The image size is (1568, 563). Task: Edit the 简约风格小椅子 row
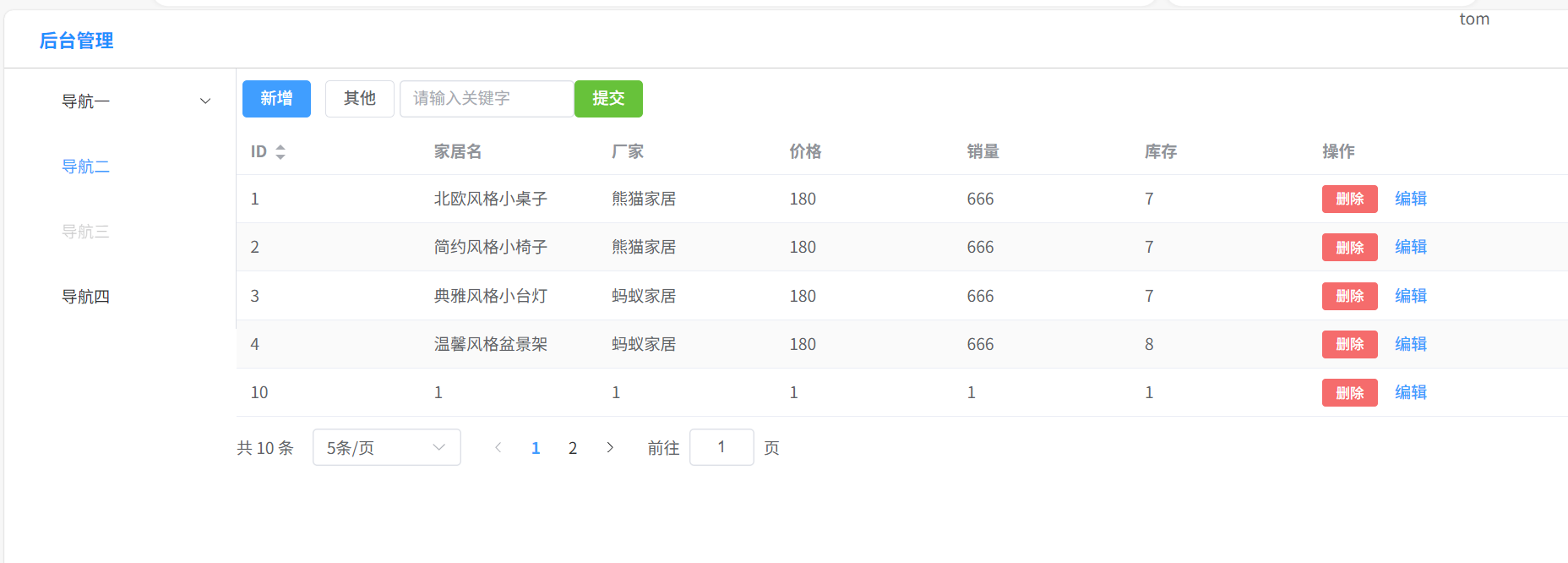click(1411, 247)
